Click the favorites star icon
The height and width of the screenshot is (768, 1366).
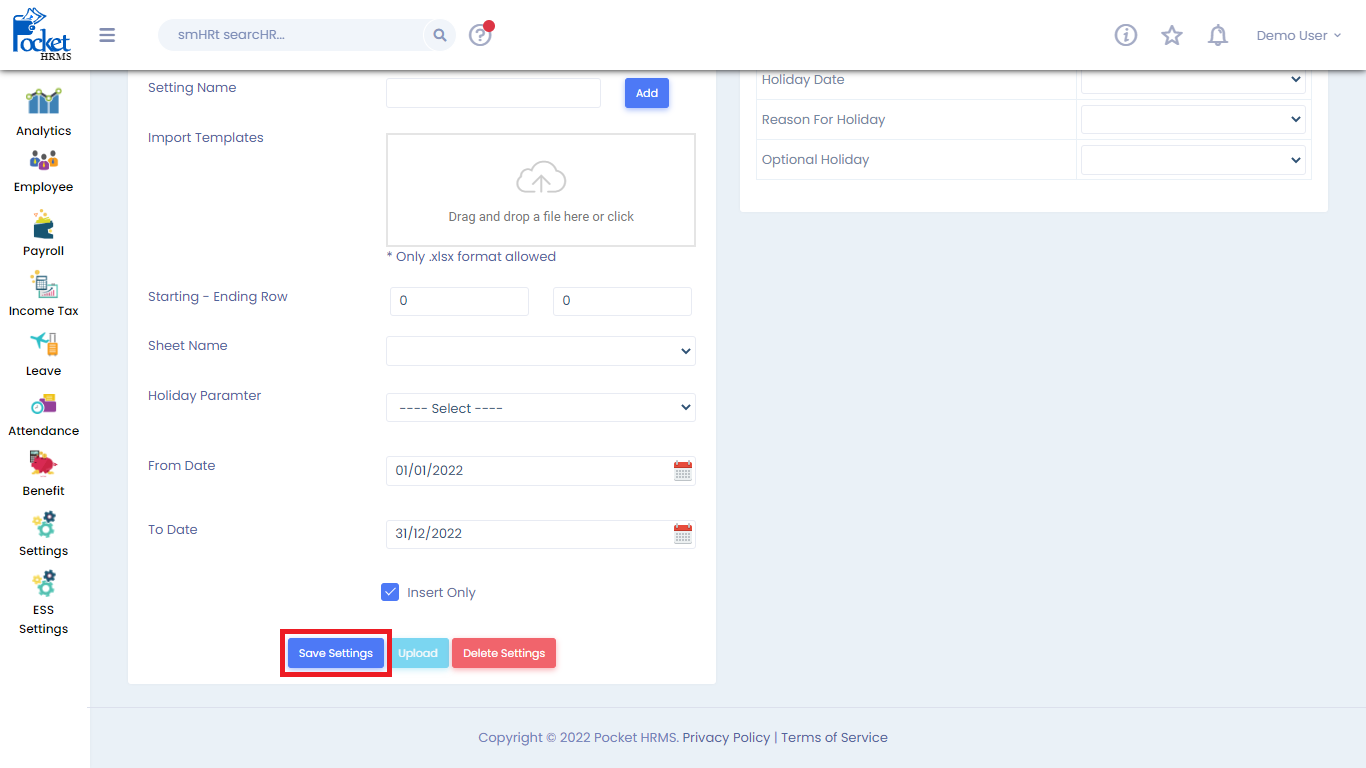tap(1172, 35)
